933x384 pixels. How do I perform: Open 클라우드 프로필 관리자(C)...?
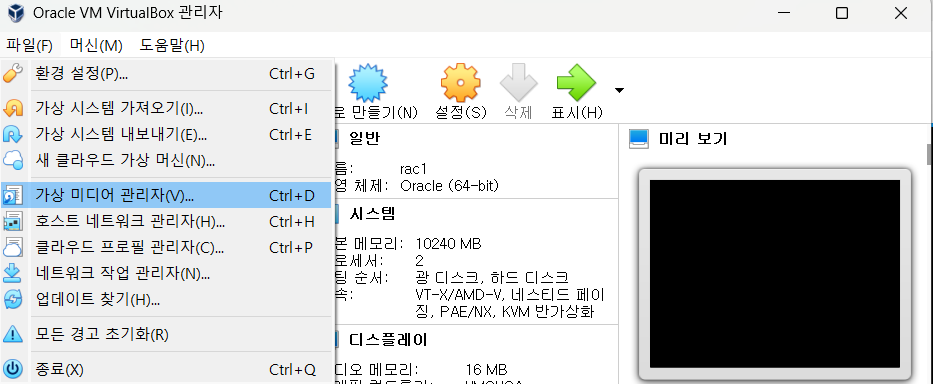click(x=166, y=247)
